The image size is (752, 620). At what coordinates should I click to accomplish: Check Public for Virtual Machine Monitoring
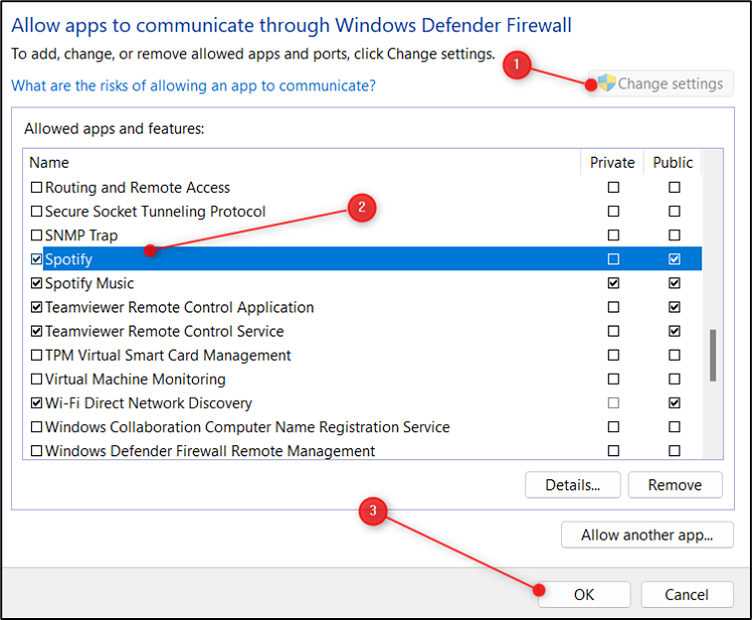pyautogui.click(x=674, y=379)
